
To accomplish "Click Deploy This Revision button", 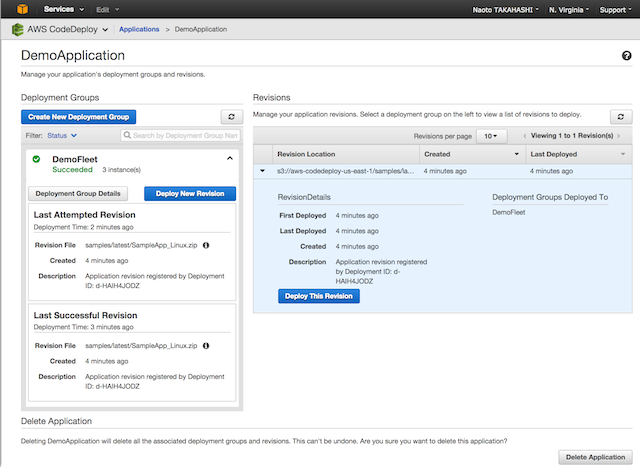I will [319, 296].
